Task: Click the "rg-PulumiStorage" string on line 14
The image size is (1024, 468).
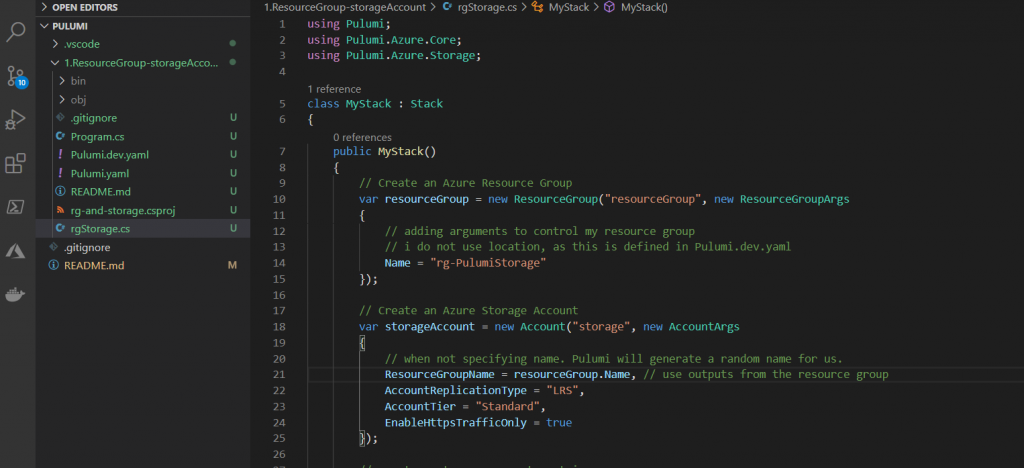Action: 488,263
